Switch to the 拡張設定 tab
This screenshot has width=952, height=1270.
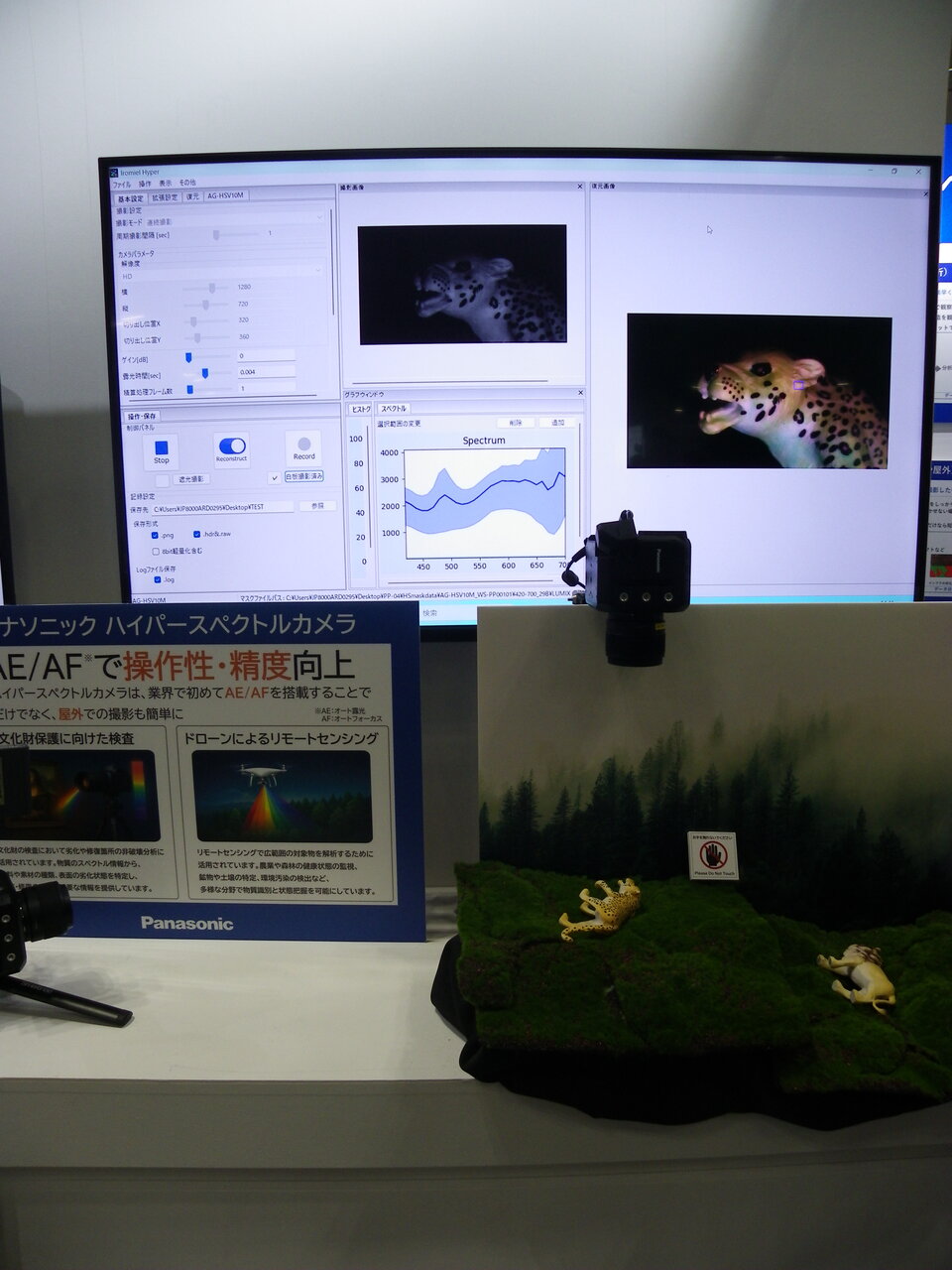click(165, 197)
